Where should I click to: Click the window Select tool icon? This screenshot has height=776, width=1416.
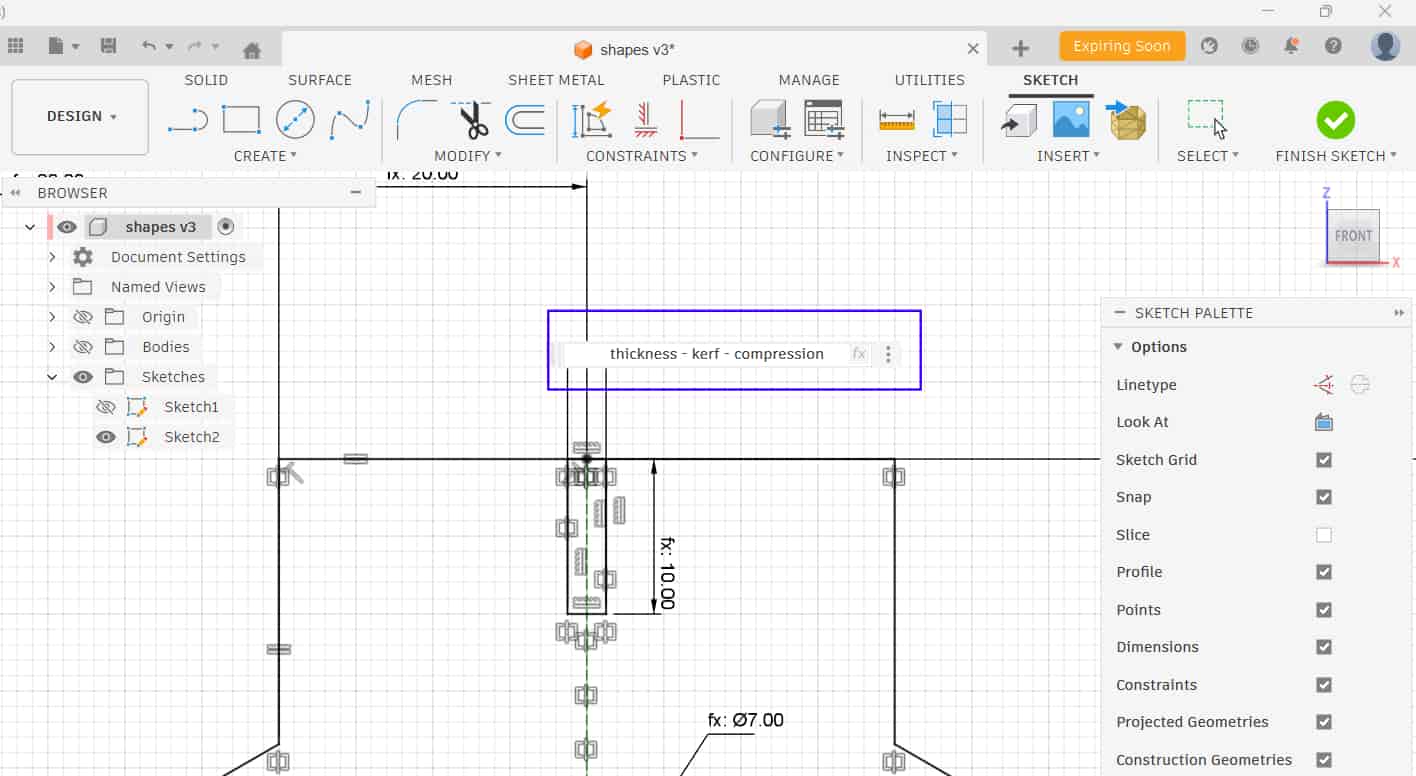pyautogui.click(x=1207, y=118)
